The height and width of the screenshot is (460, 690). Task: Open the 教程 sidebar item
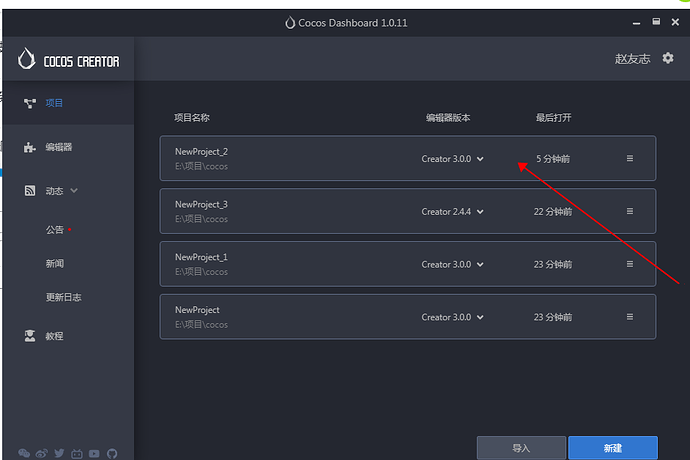click(x=54, y=336)
